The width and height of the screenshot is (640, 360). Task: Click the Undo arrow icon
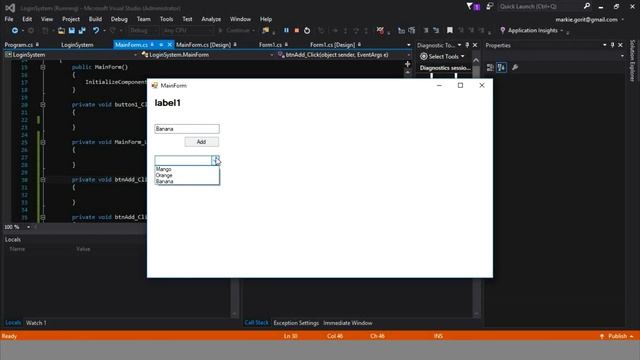[x=96, y=30]
